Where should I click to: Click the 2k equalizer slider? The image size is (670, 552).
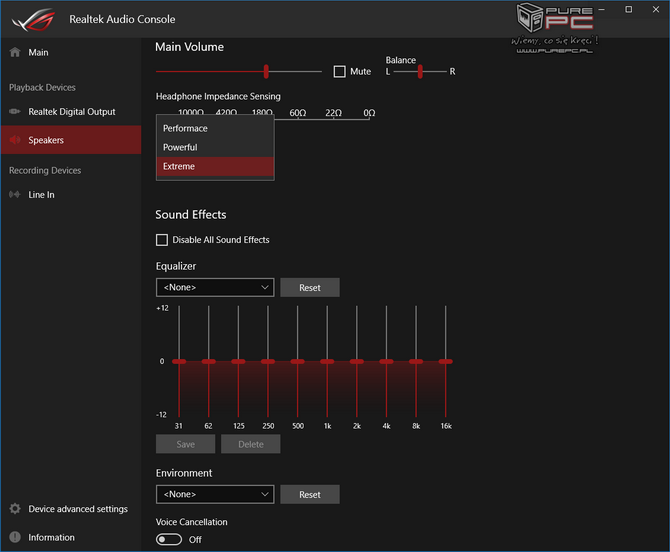tap(357, 361)
